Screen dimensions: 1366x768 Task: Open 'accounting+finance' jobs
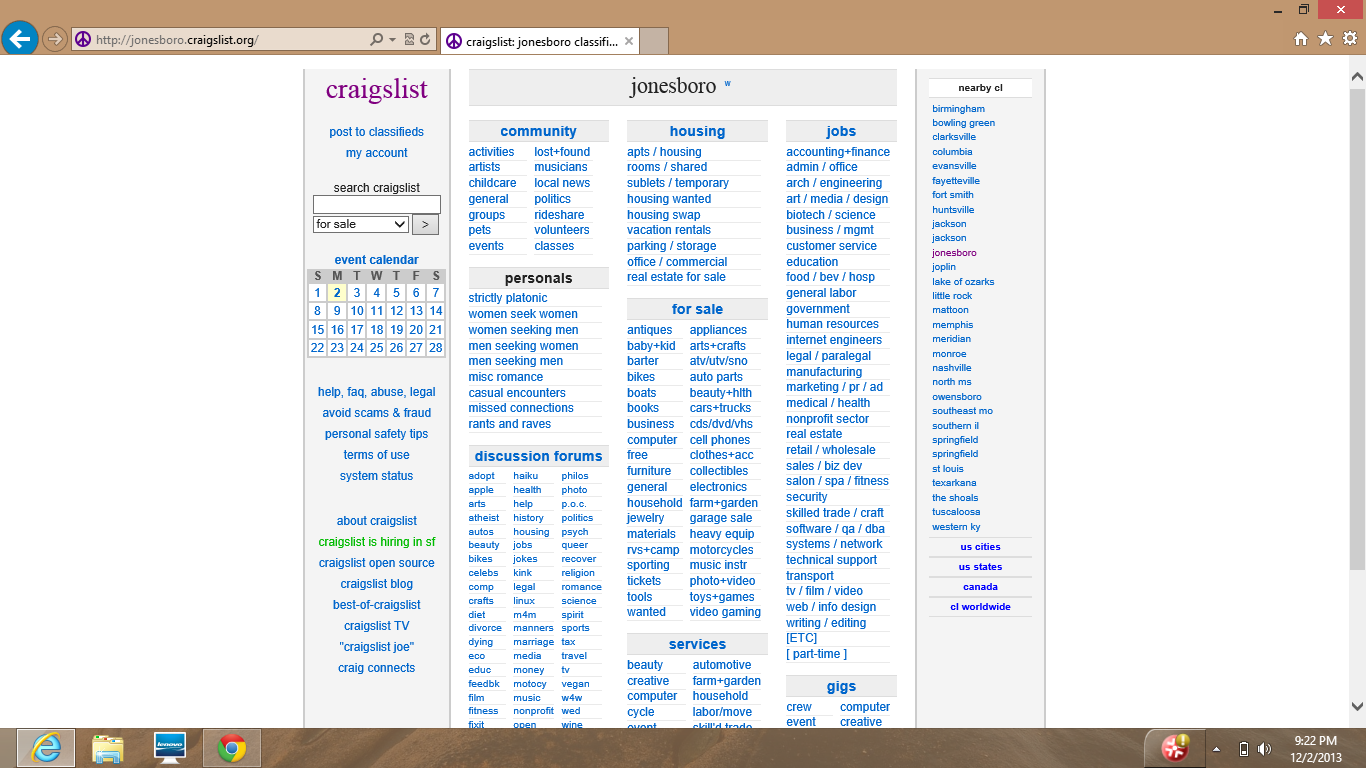[838, 152]
